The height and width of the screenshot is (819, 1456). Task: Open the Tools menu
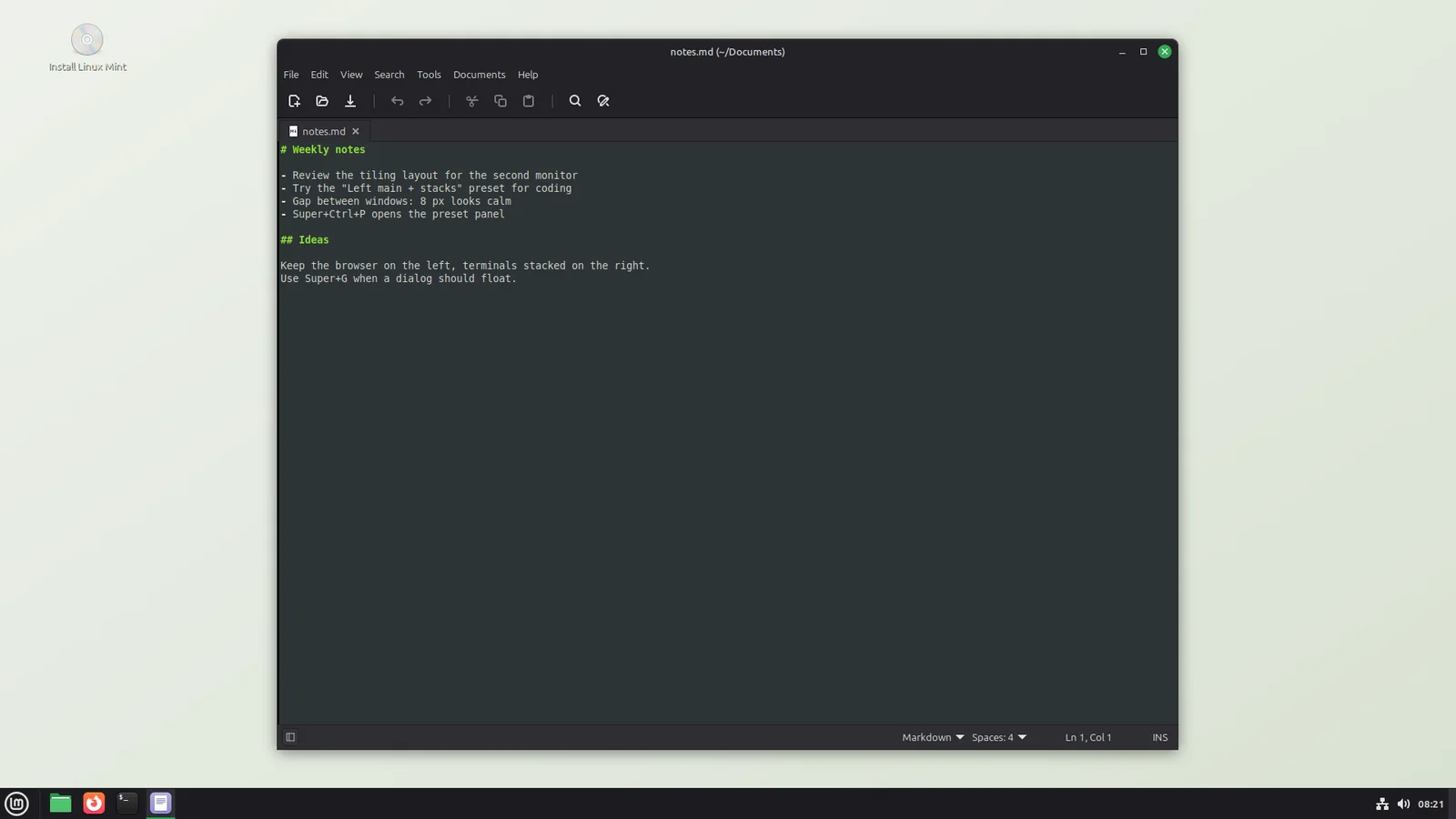(x=429, y=75)
